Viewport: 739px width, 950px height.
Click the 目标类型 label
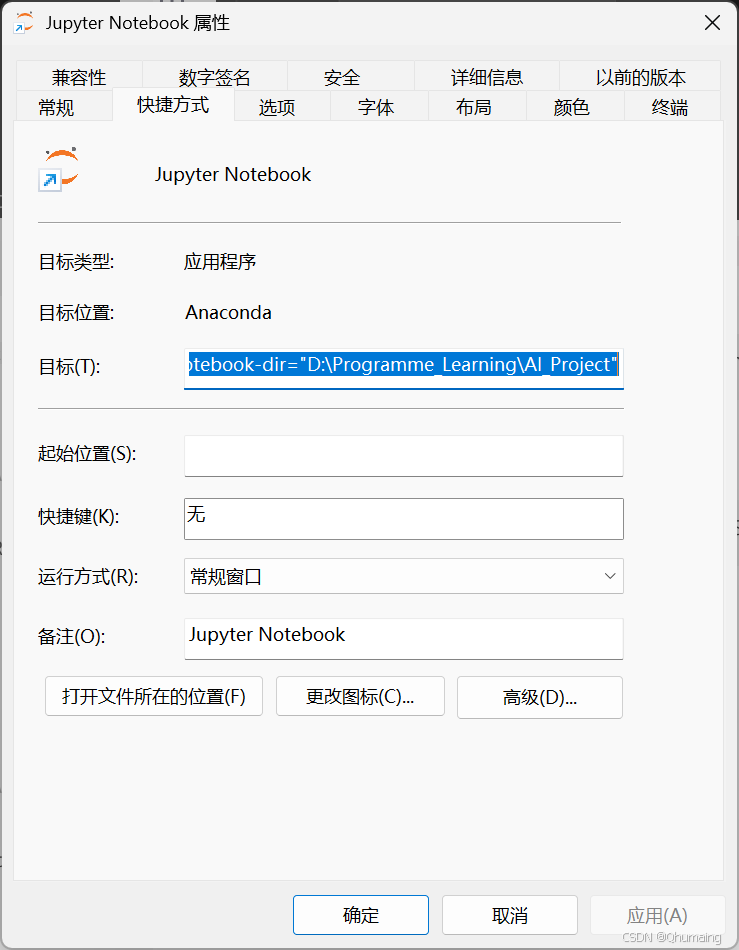[x=76, y=262]
